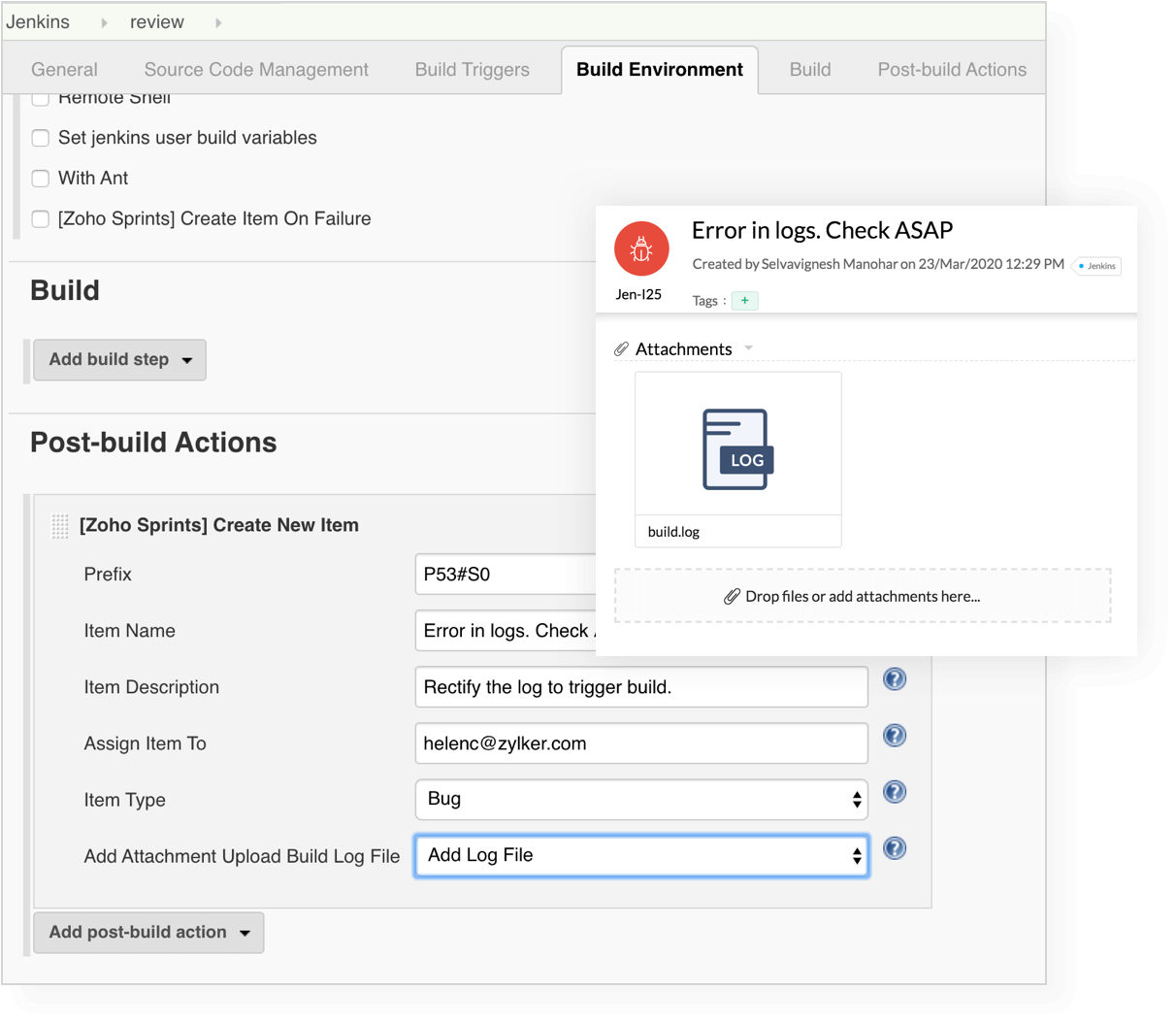The image size is (1176, 1023).
Task: Enable Zoho Sprints Create Item On Failure
Action: 41,219
